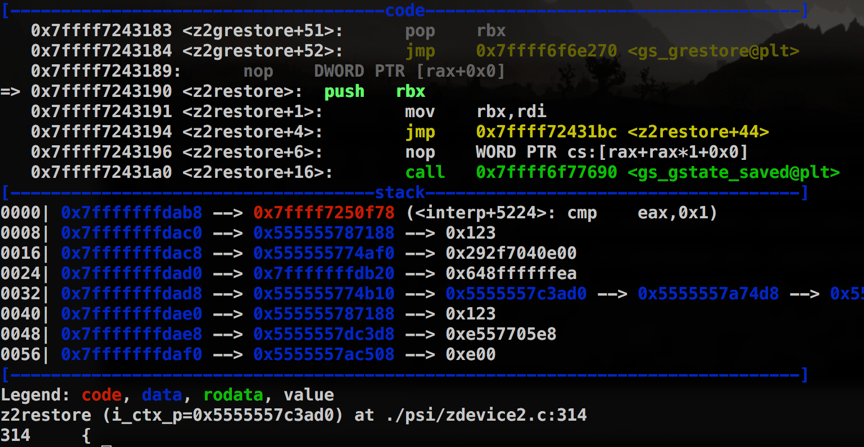
Task: Click the green call mnemonic
Action: 425,173
